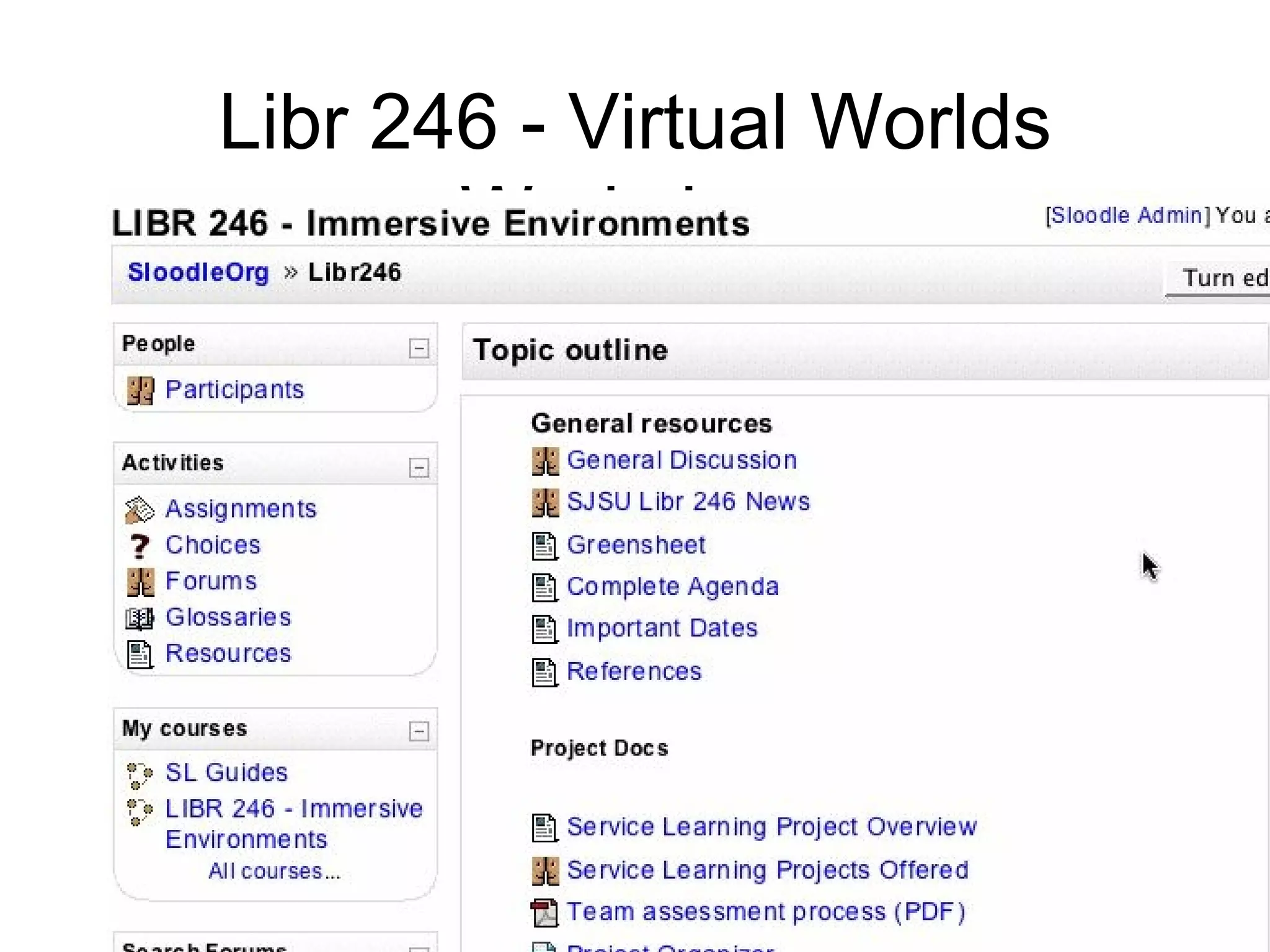The image size is (1270, 952).
Task: Open Service Learning Project Overview
Action: click(x=772, y=827)
